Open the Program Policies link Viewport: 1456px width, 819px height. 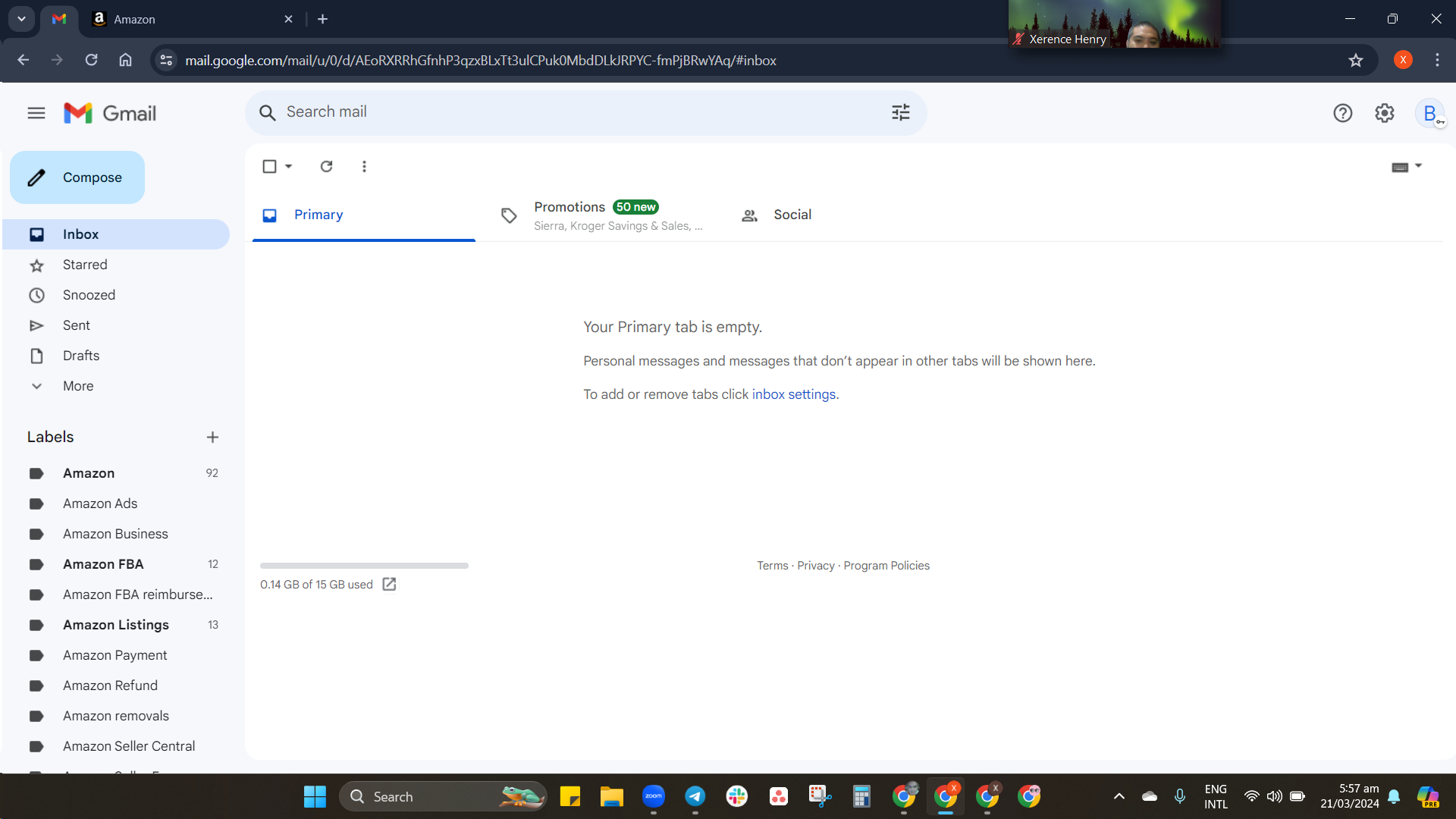coord(886,566)
